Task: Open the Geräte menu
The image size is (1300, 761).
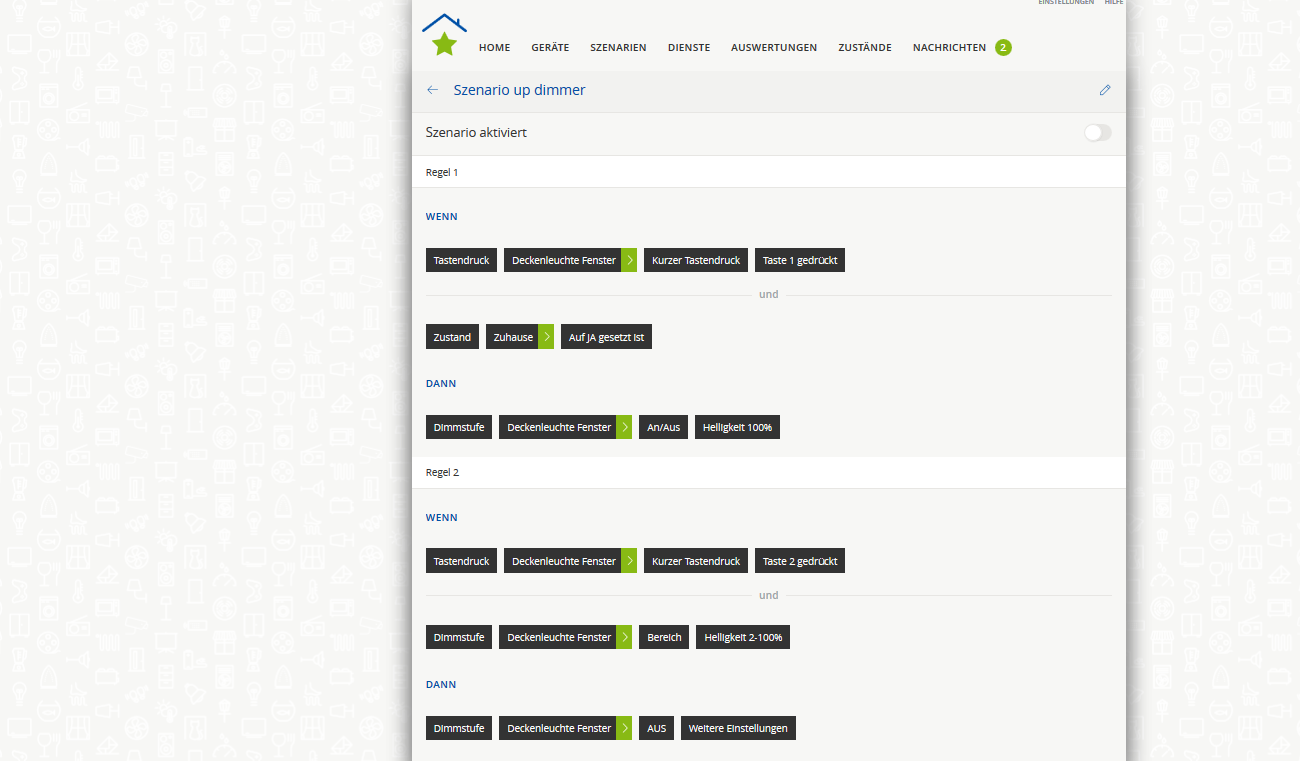Action: point(550,47)
